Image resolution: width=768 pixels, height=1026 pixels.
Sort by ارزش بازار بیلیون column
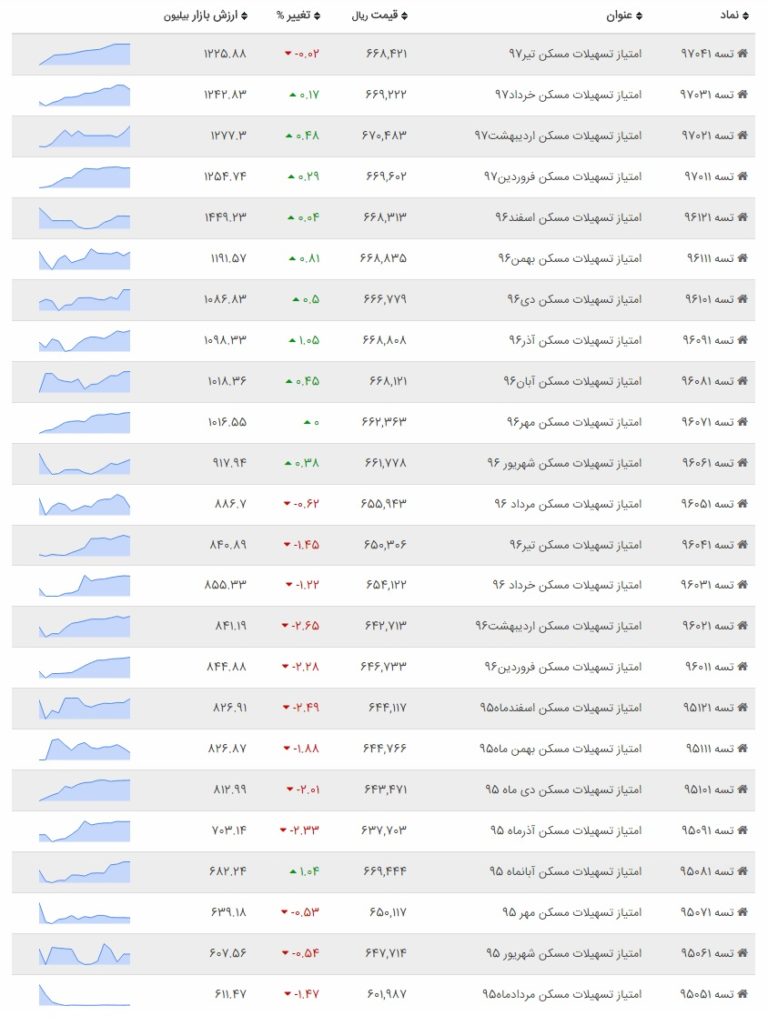[205, 15]
